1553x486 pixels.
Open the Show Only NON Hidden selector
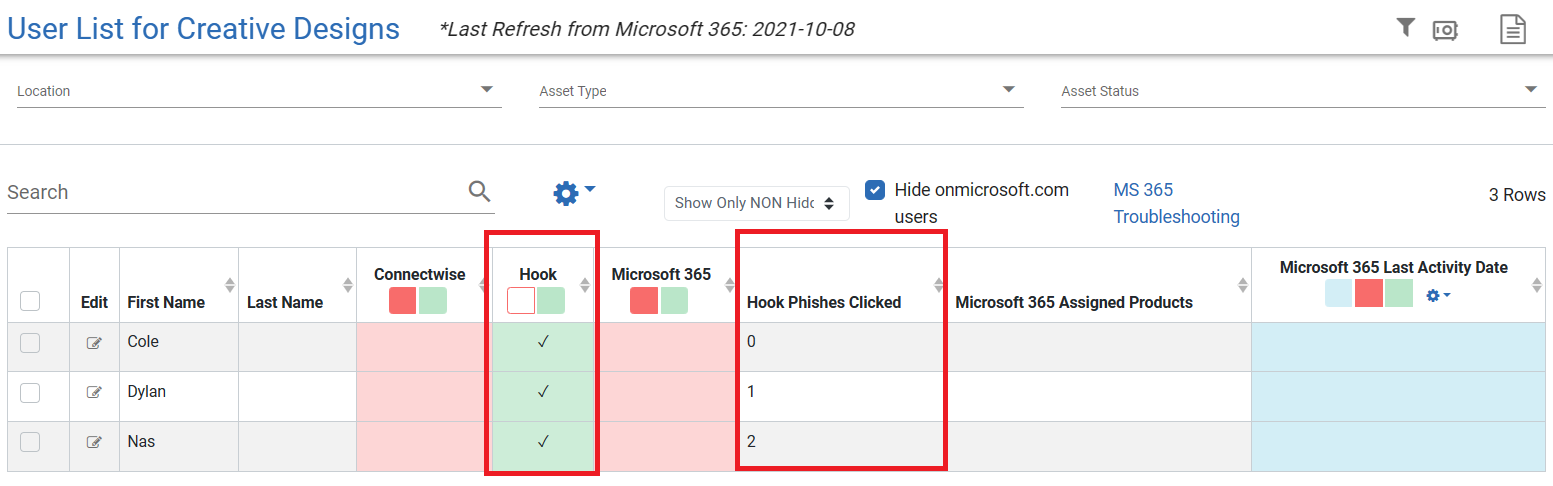[x=757, y=203]
